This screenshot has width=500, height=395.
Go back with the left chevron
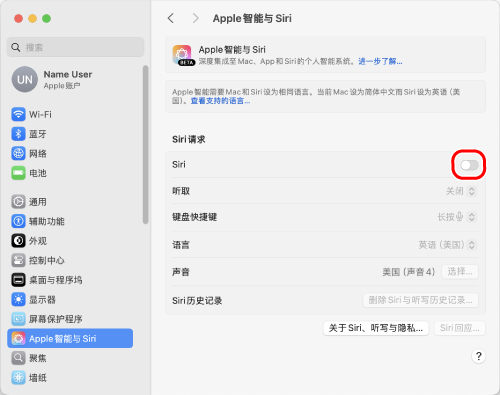(x=171, y=18)
